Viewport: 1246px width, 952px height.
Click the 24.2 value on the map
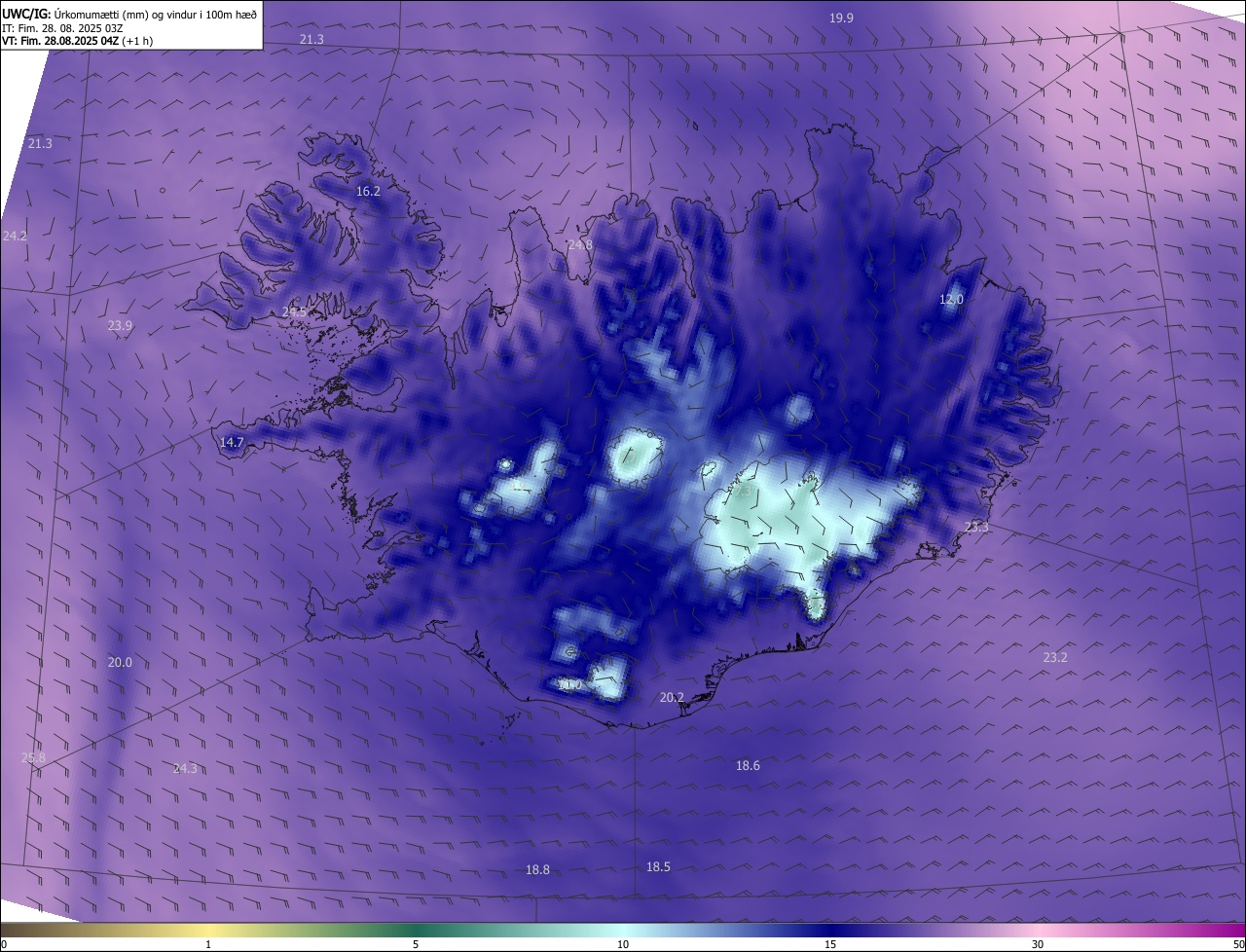[x=15, y=236]
